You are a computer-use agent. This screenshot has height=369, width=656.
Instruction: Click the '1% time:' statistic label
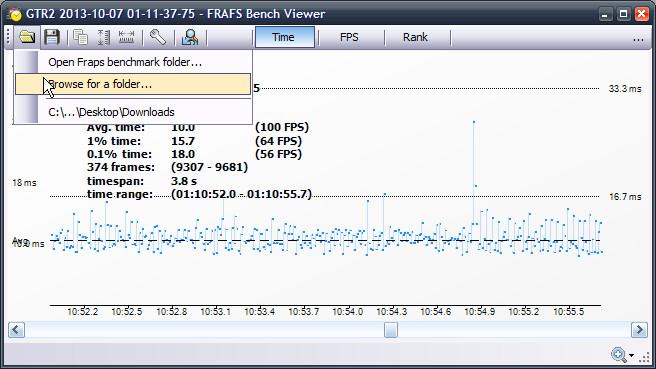[x=114, y=141]
